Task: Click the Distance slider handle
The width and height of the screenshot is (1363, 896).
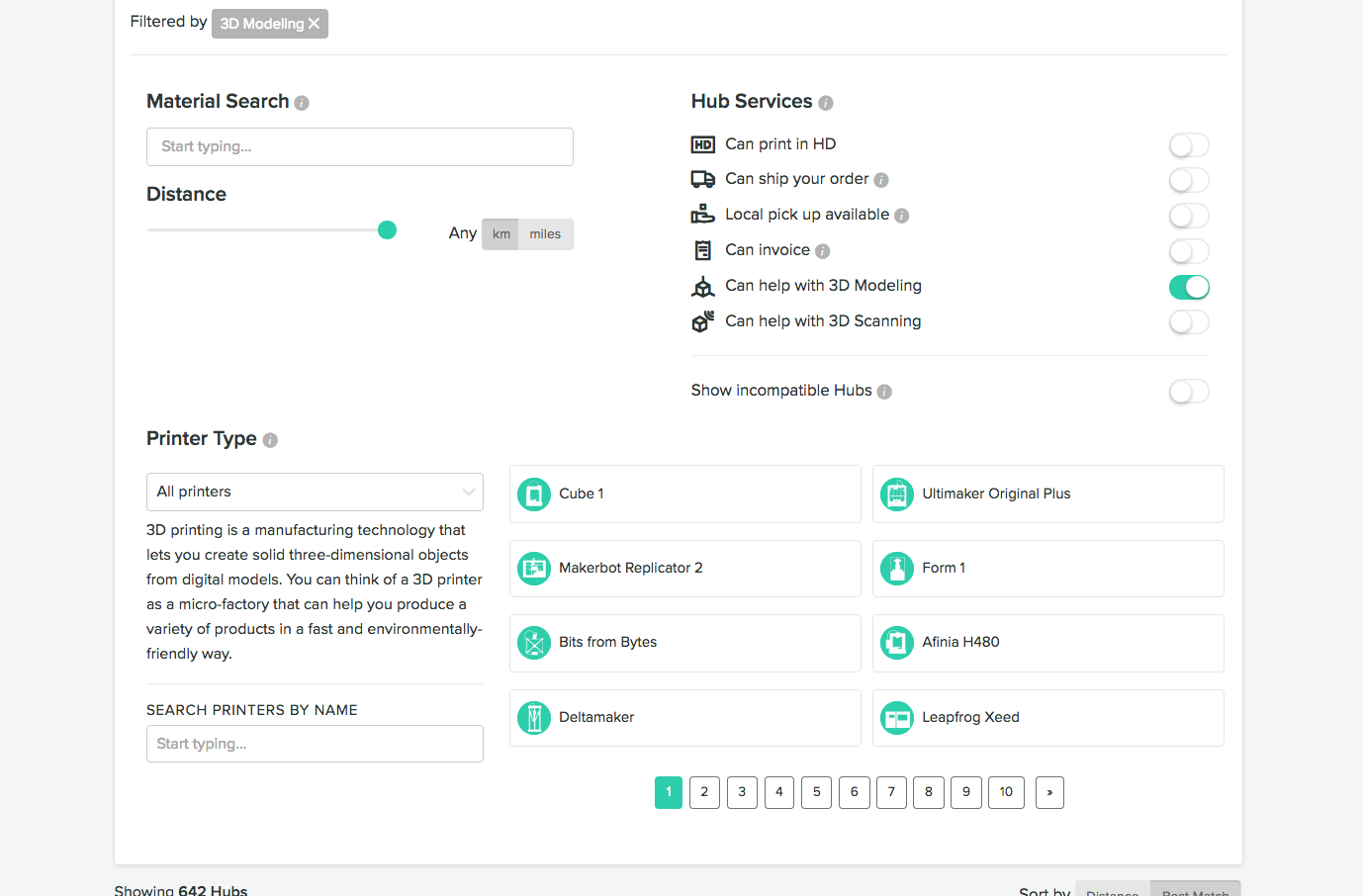Action: click(x=387, y=230)
